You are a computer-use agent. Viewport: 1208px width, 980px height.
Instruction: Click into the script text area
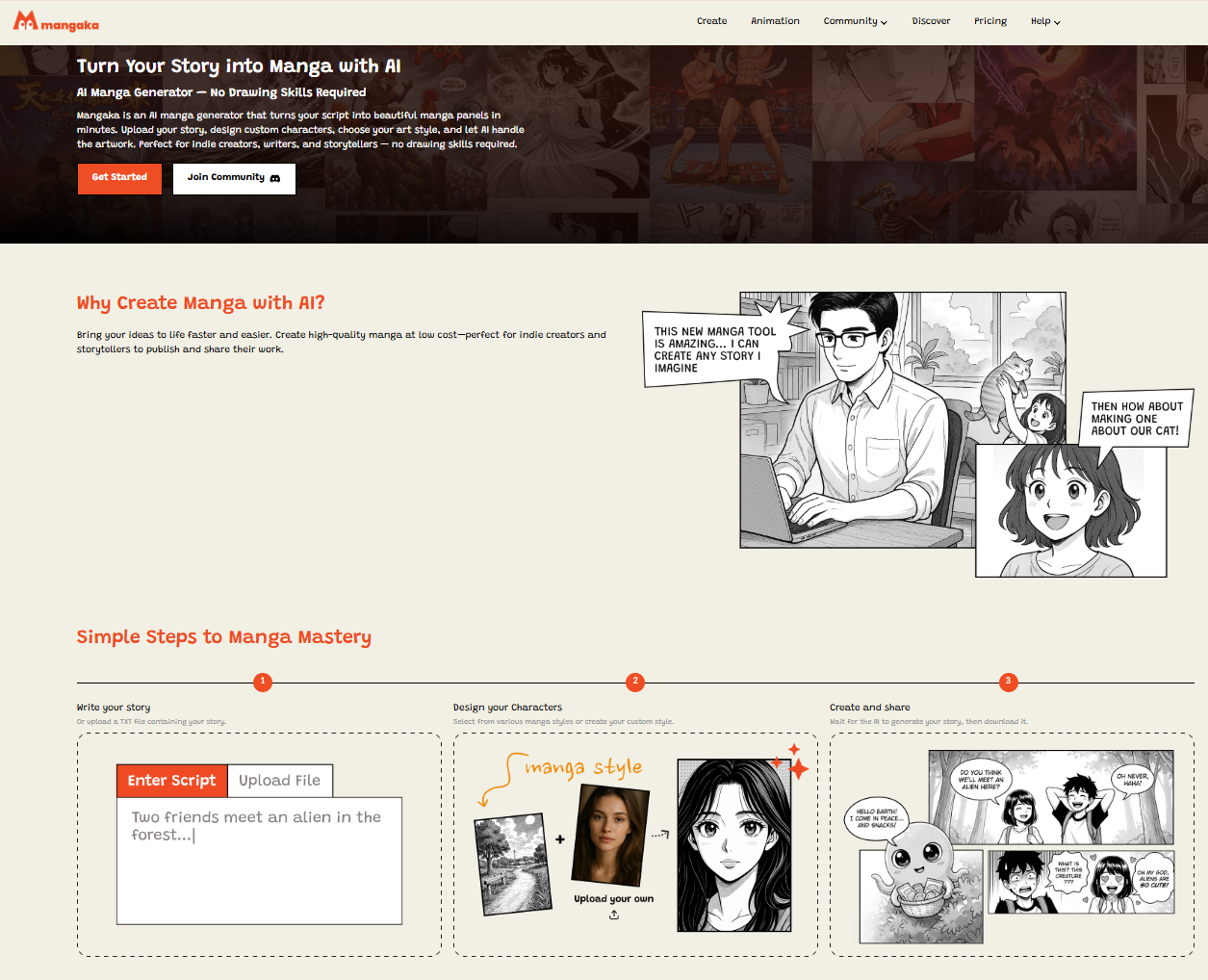tap(259, 861)
